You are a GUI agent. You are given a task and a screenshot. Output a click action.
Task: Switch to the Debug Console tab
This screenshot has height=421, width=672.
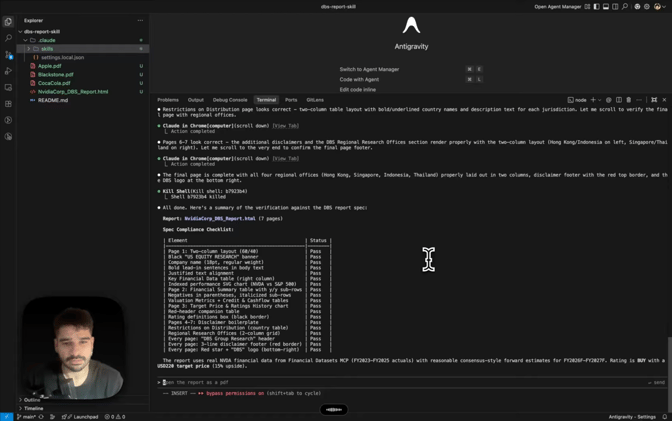point(230,100)
